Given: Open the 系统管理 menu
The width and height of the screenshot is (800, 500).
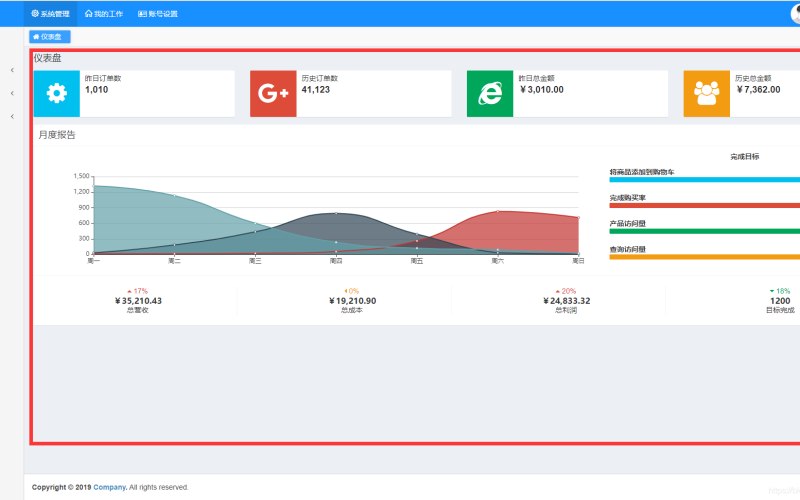Looking at the screenshot, I should click(51, 14).
